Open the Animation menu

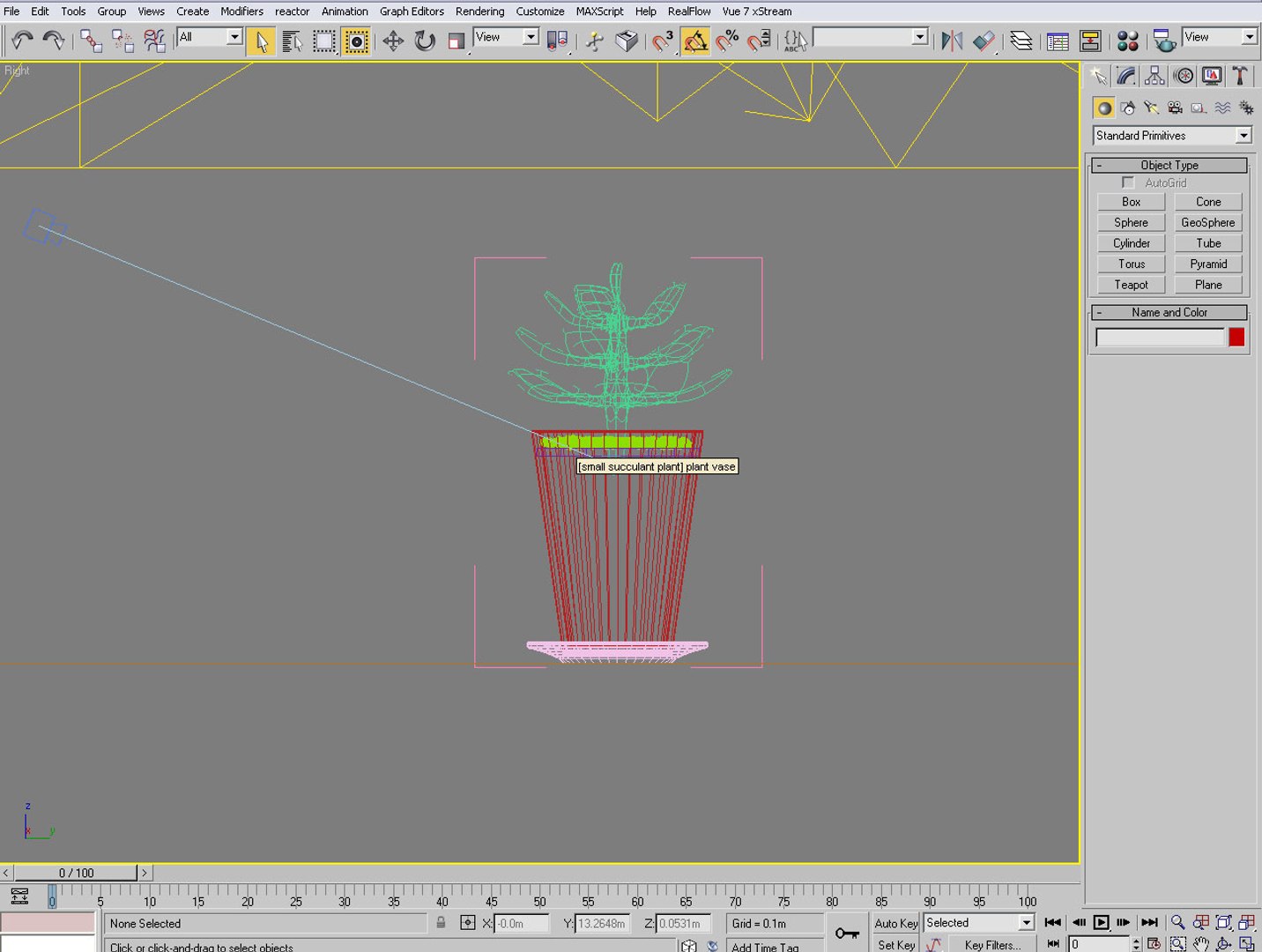[345, 11]
